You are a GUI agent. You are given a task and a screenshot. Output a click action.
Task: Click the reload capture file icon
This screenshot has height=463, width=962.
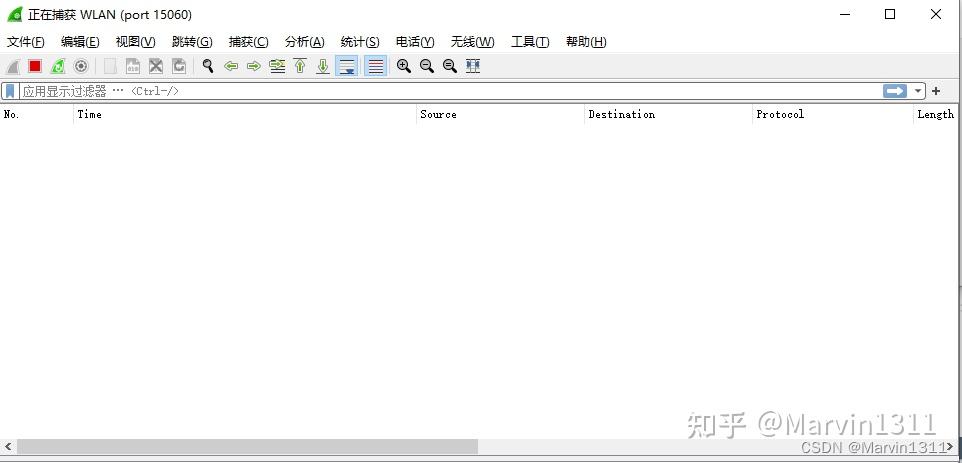[179, 66]
